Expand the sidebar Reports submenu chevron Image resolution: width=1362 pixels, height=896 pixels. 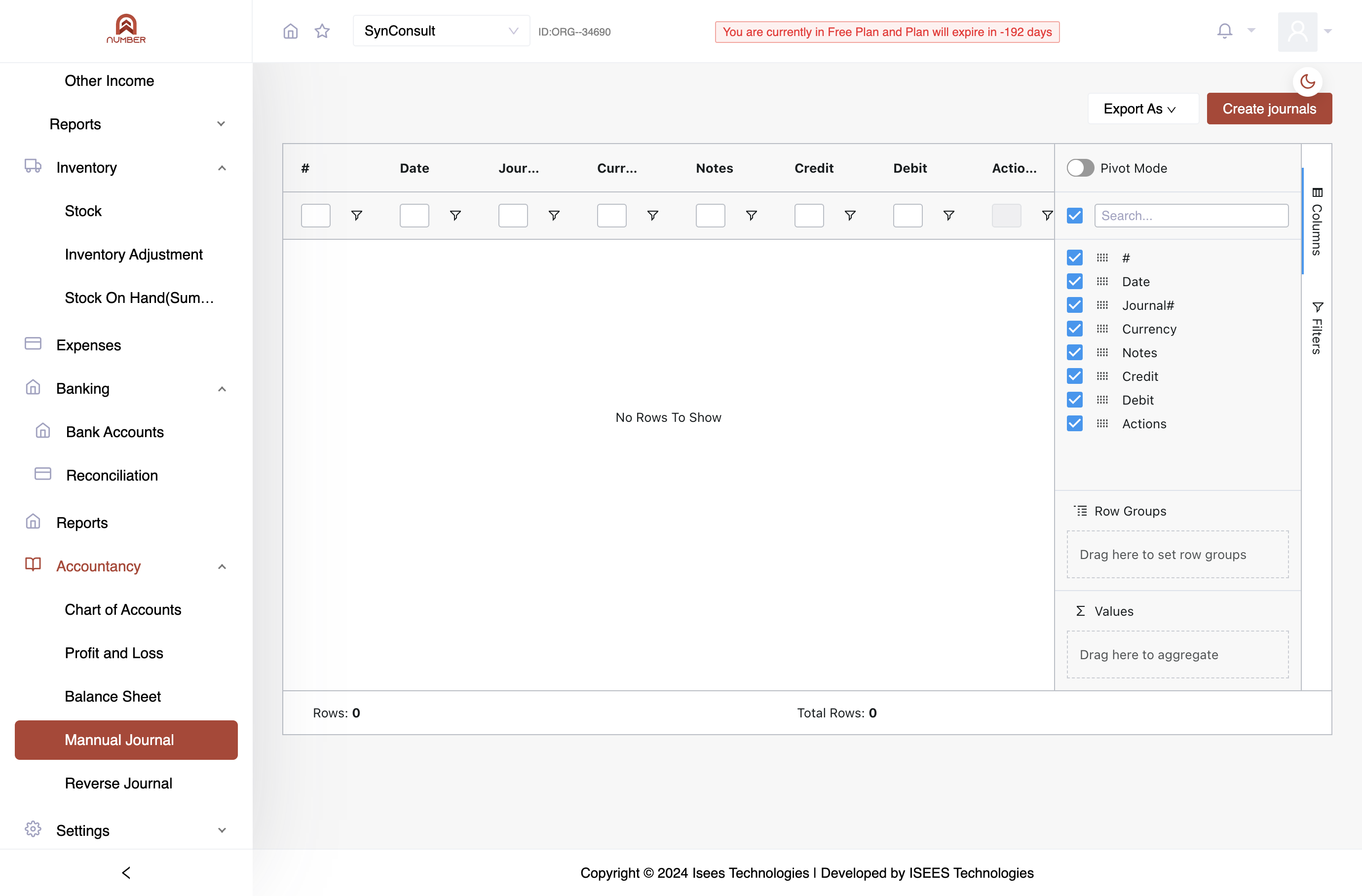pos(222,124)
